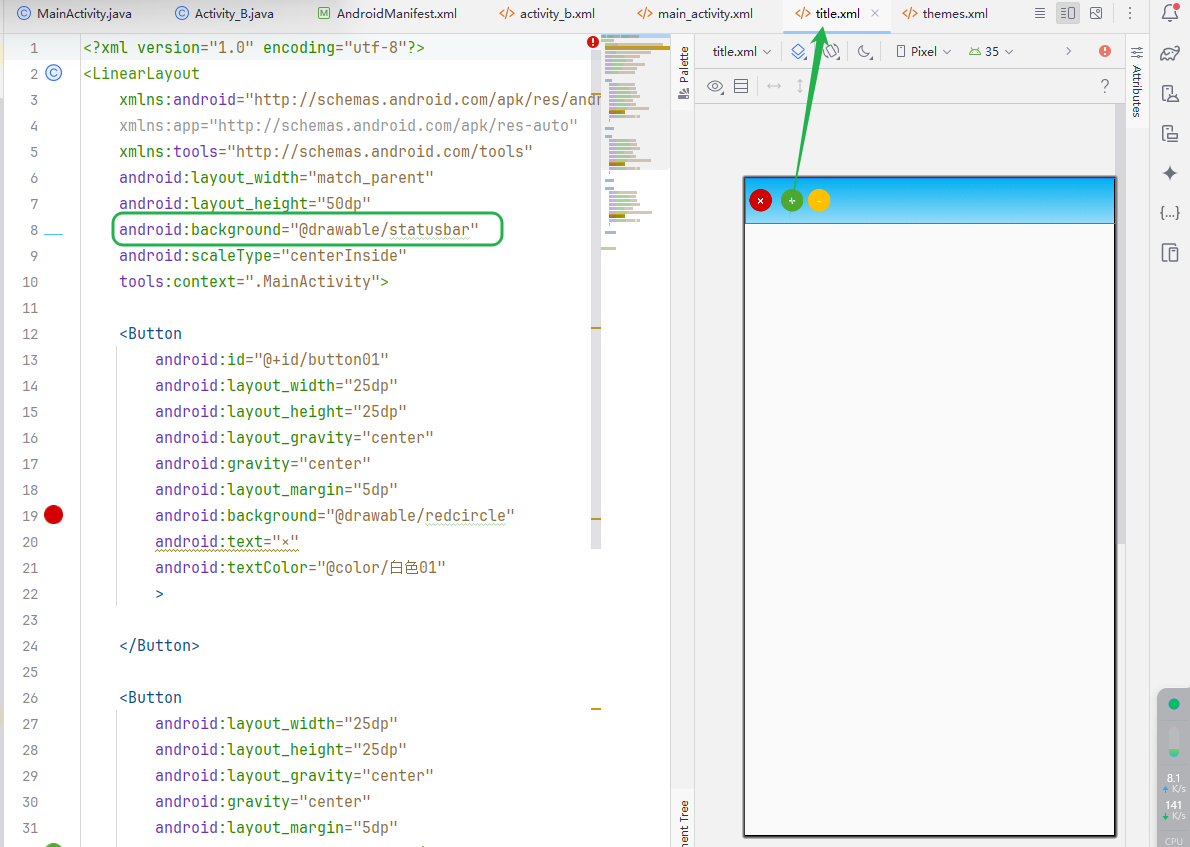Click 'android:scaleType="centerInside"' on line 9
The height and width of the screenshot is (847, 1190).
[x=263, y=256]
